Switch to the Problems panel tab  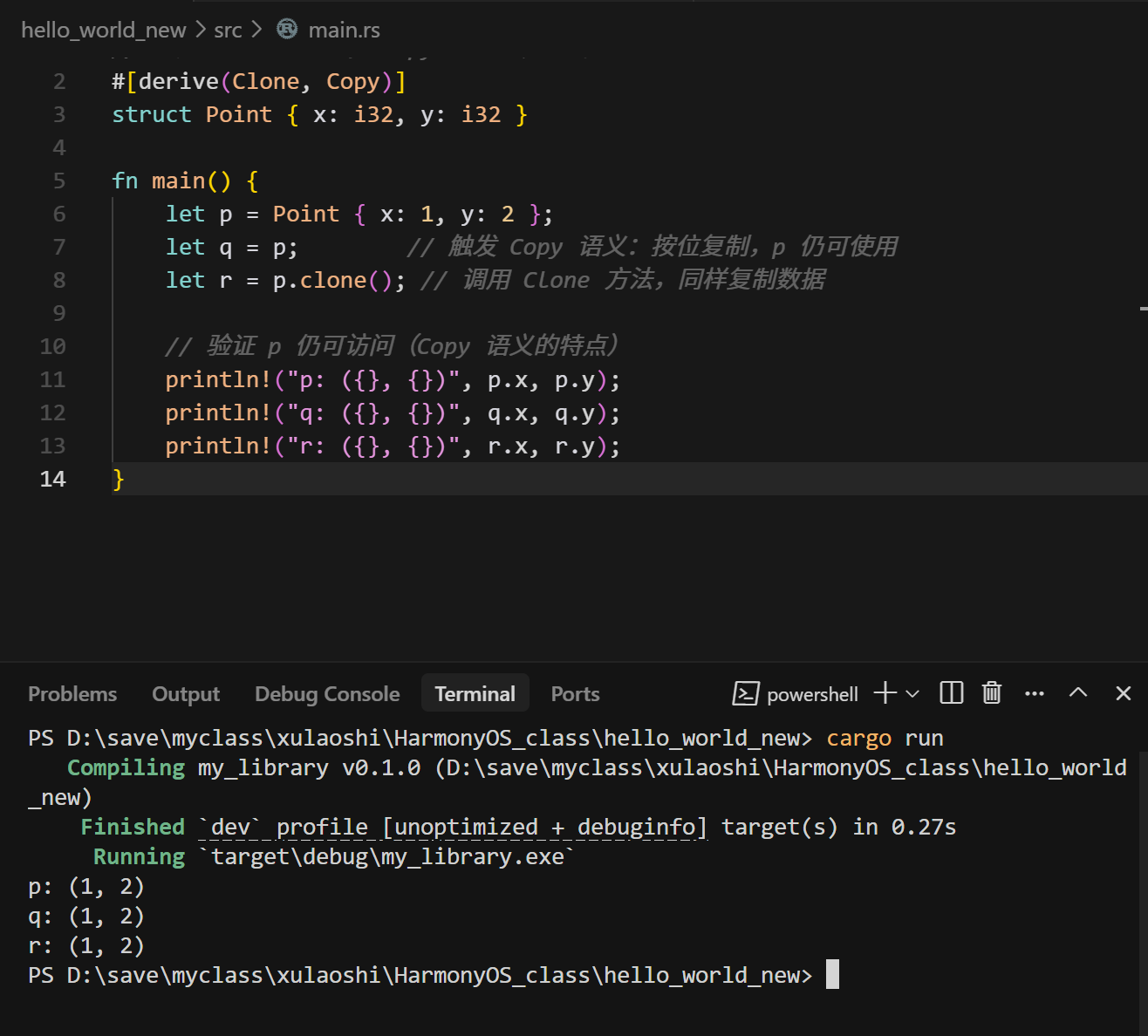tap(72, 694)
